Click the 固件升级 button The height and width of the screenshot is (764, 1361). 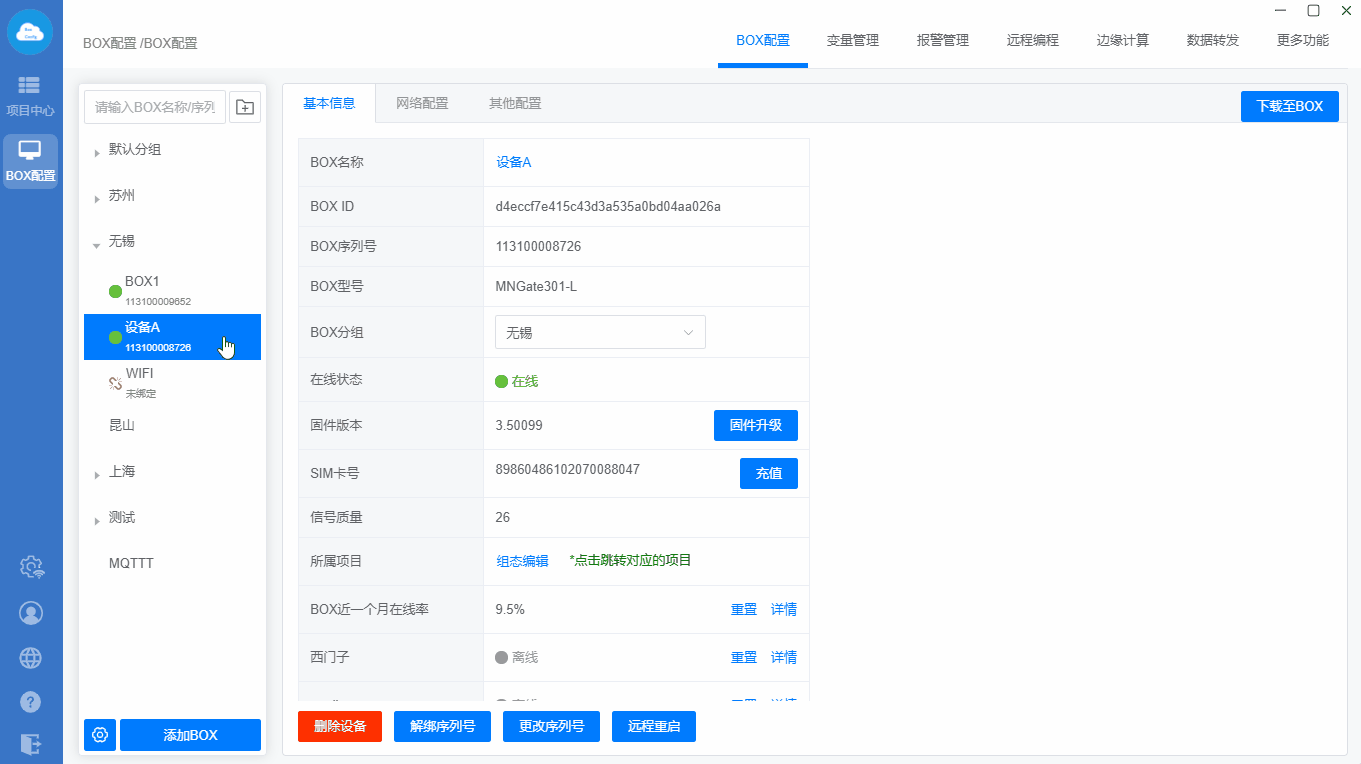[x=755, y=425]
